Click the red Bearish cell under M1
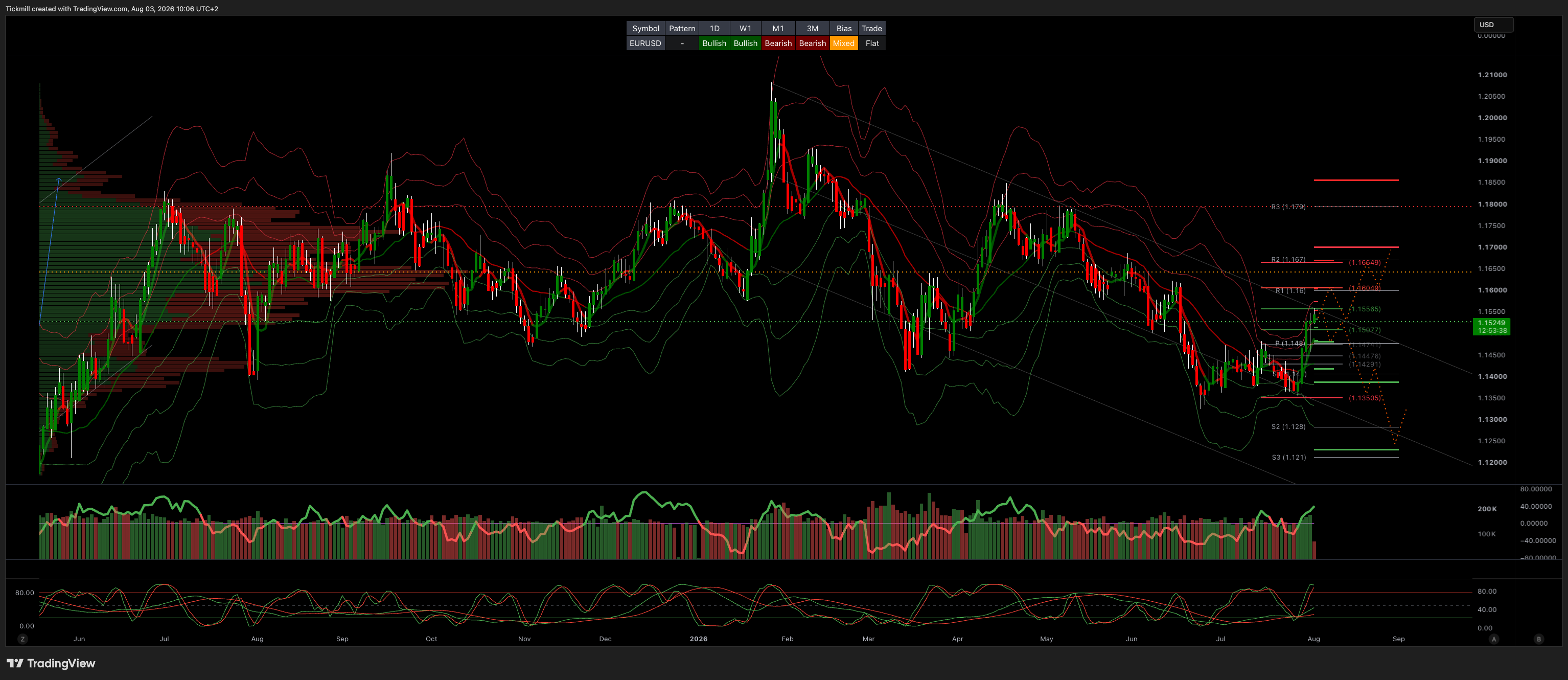This screenshot has width=1568, height=680. pyautogui.click(x=778, y=43)
